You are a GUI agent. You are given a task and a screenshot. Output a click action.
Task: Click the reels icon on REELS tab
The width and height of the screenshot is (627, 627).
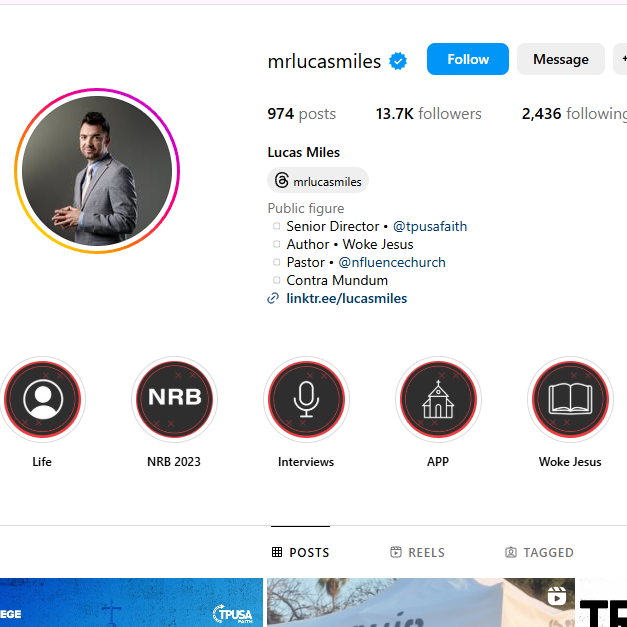(395, 552)
